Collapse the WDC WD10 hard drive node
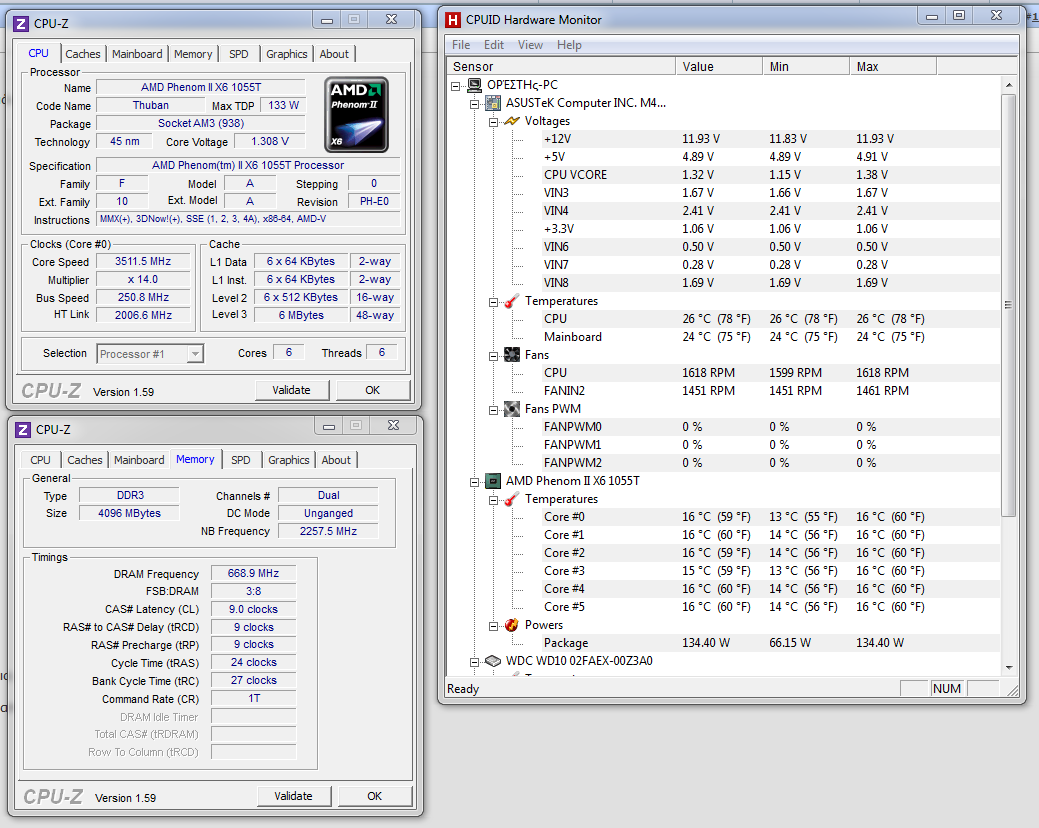The image size is (1039, 828). click(474, 662)
